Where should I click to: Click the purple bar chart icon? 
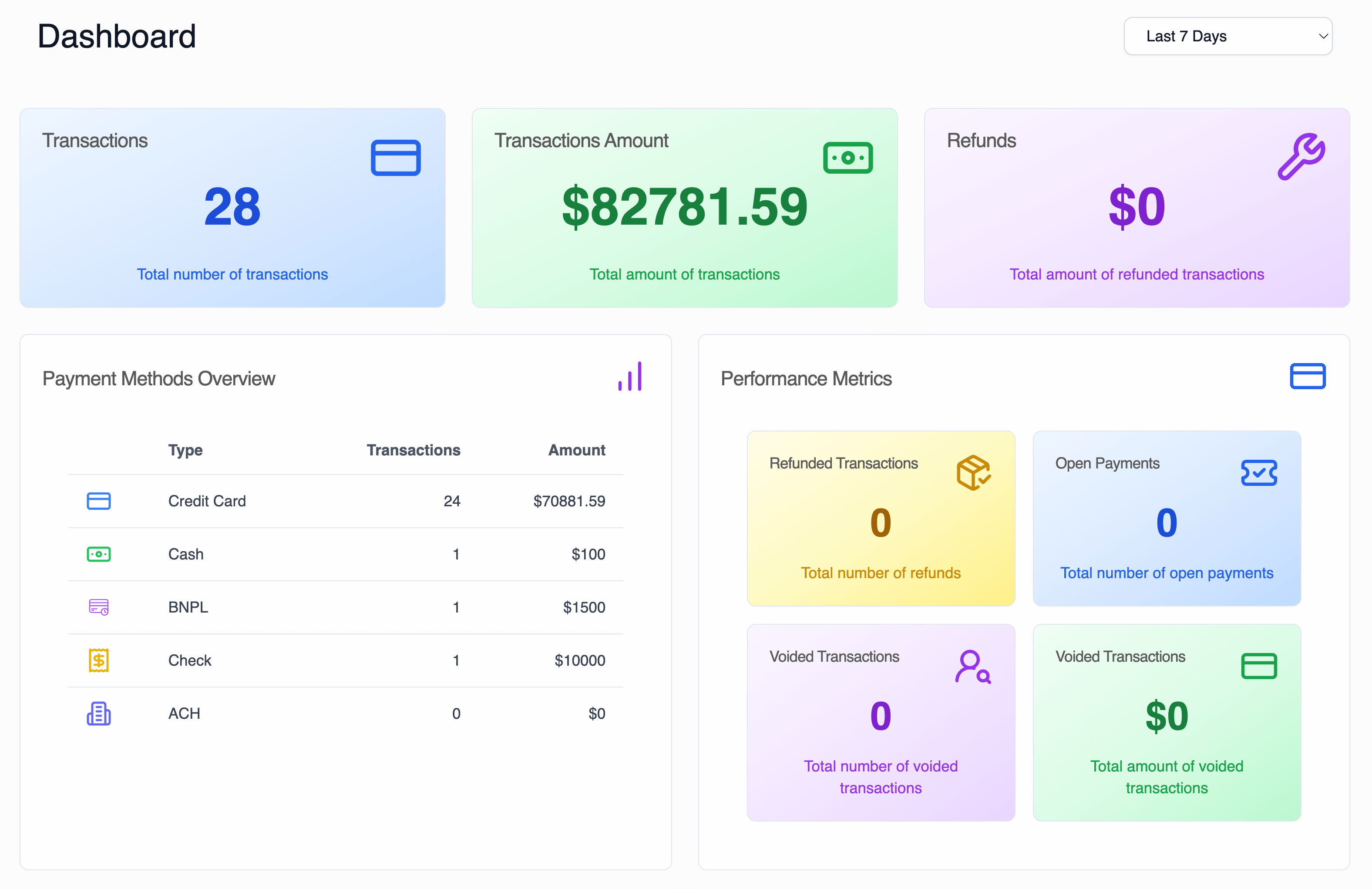click(x=630, y=377)
